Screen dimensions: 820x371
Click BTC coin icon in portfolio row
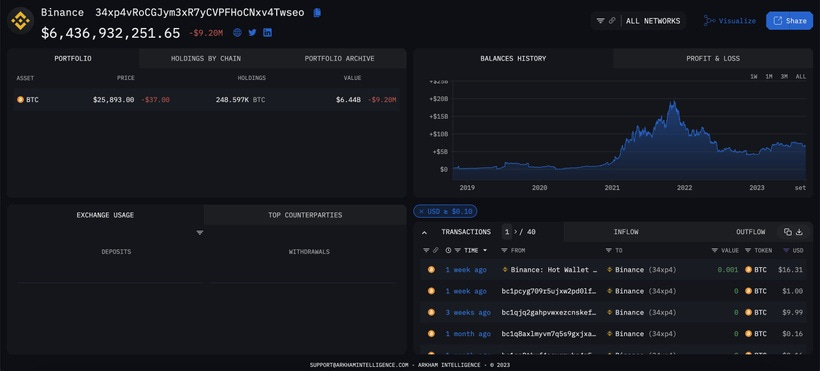tap(20, 99)
